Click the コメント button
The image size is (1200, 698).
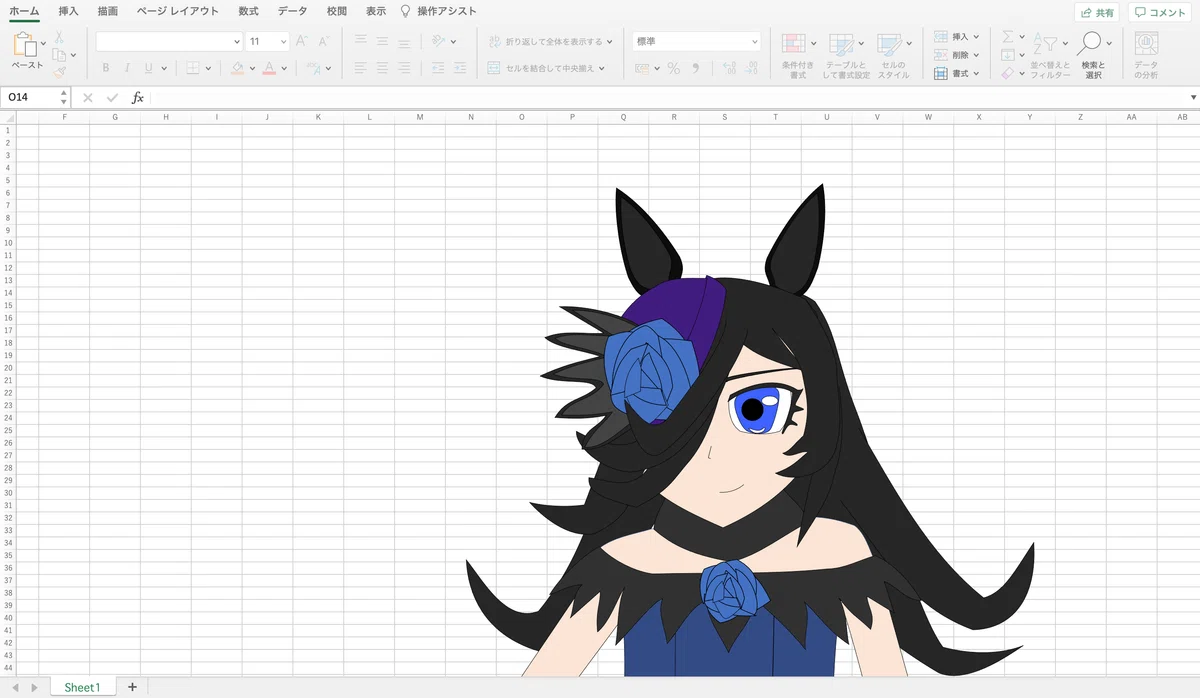(x=1160, y=12)
